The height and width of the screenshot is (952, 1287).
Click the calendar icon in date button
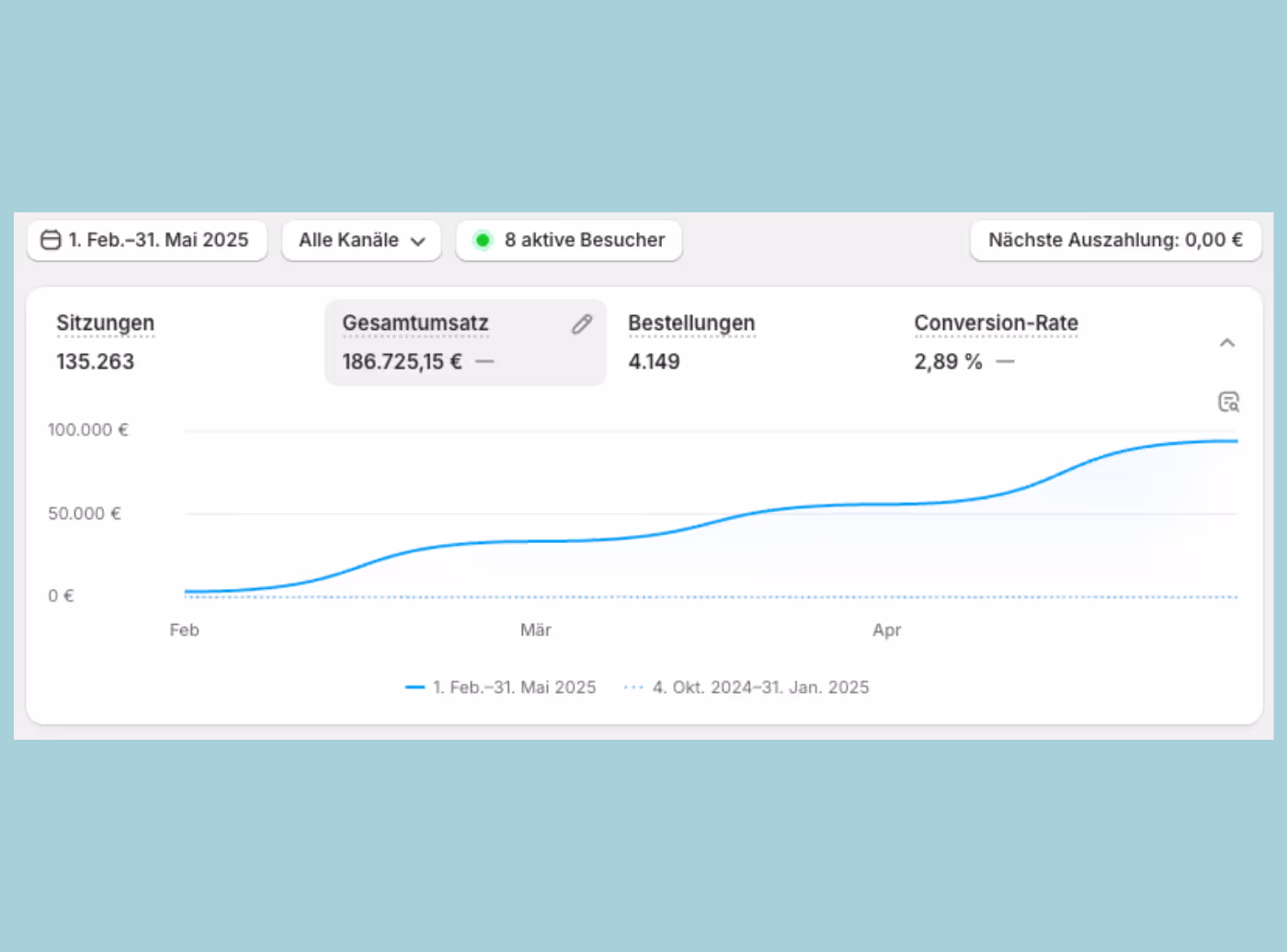tap(51, 240)
